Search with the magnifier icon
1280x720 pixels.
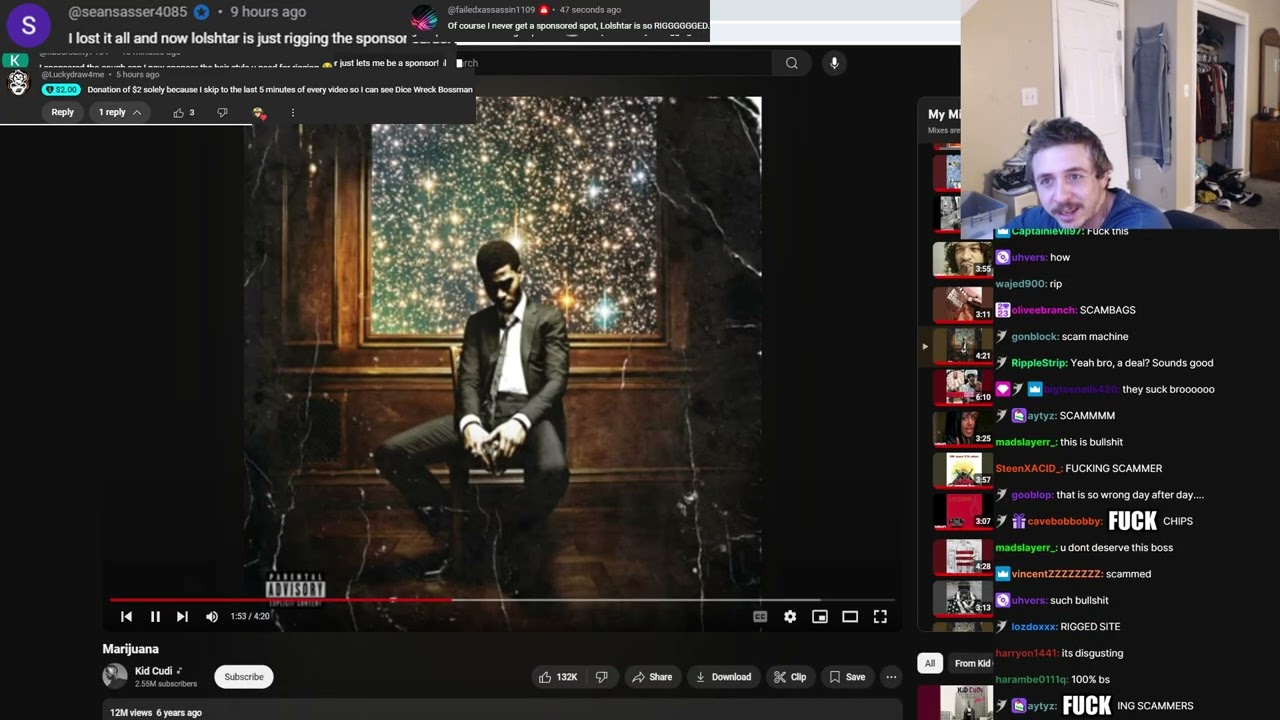[791, 63]
